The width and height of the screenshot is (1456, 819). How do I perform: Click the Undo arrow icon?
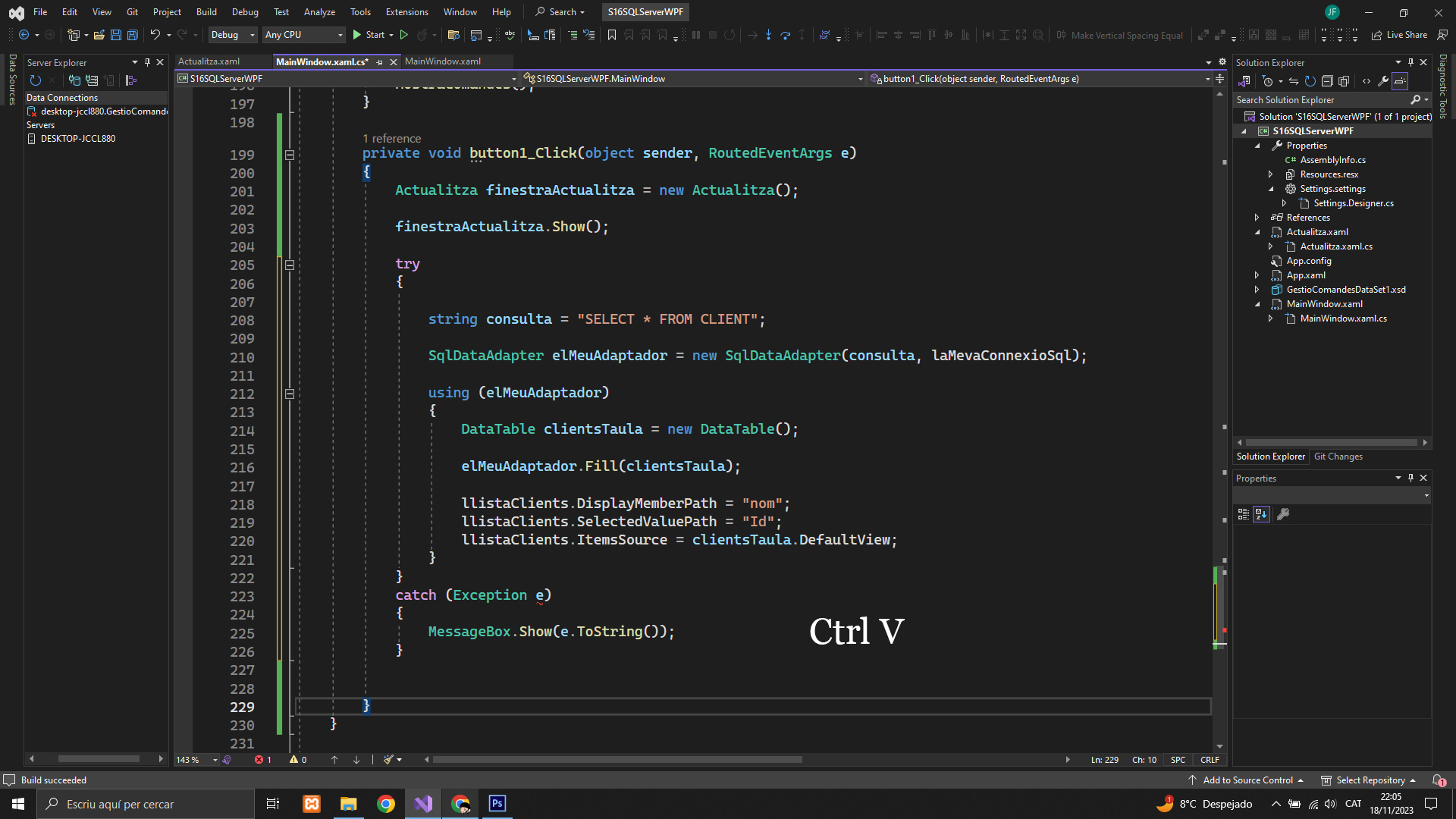155,35
